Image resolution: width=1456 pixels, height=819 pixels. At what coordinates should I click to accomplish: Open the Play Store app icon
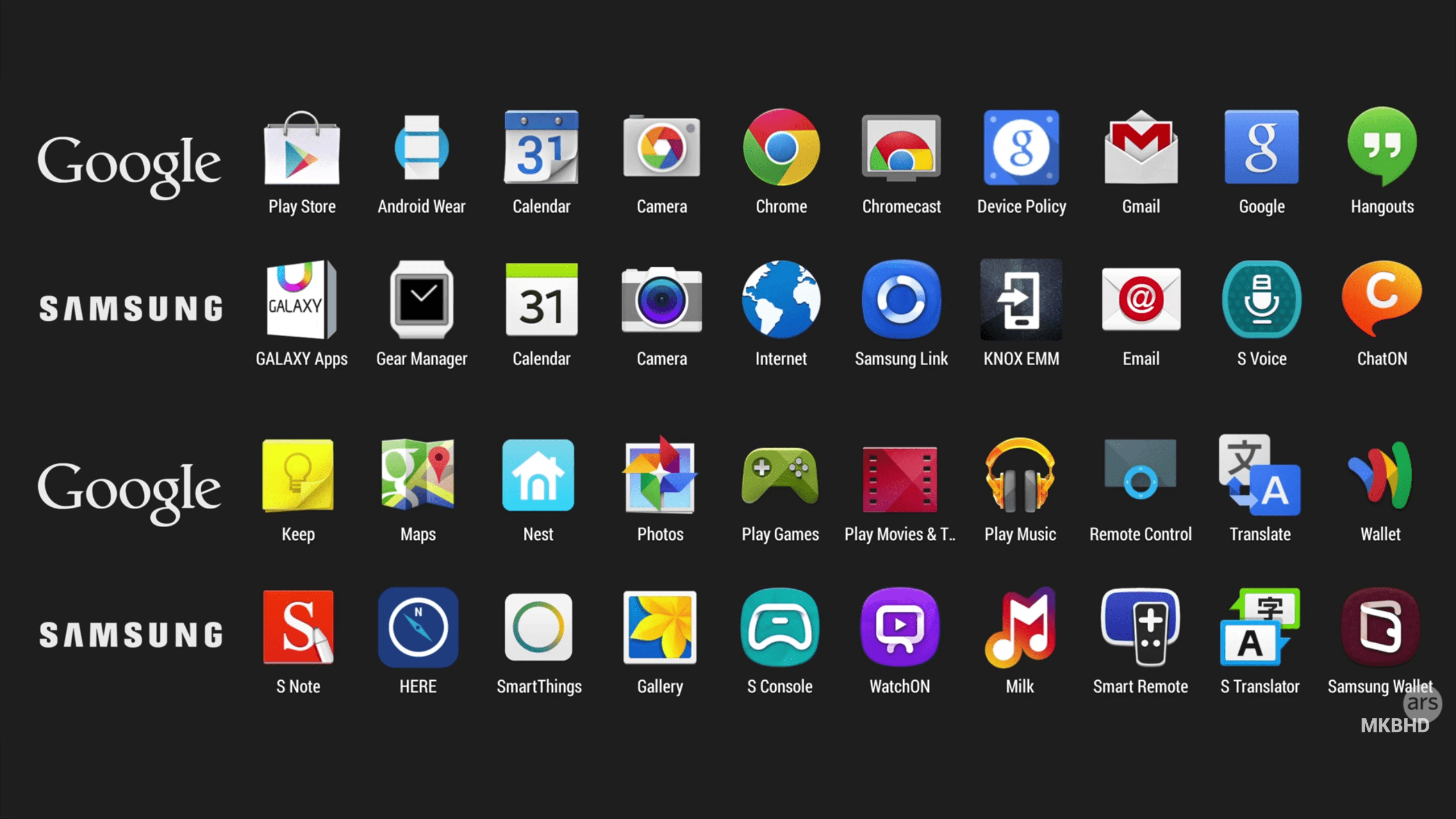tap(302, 148)
